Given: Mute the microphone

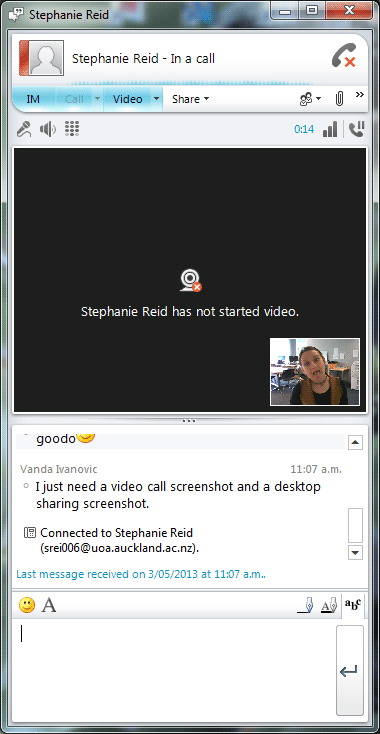Looking at the screenshot, I should (24, 129).
